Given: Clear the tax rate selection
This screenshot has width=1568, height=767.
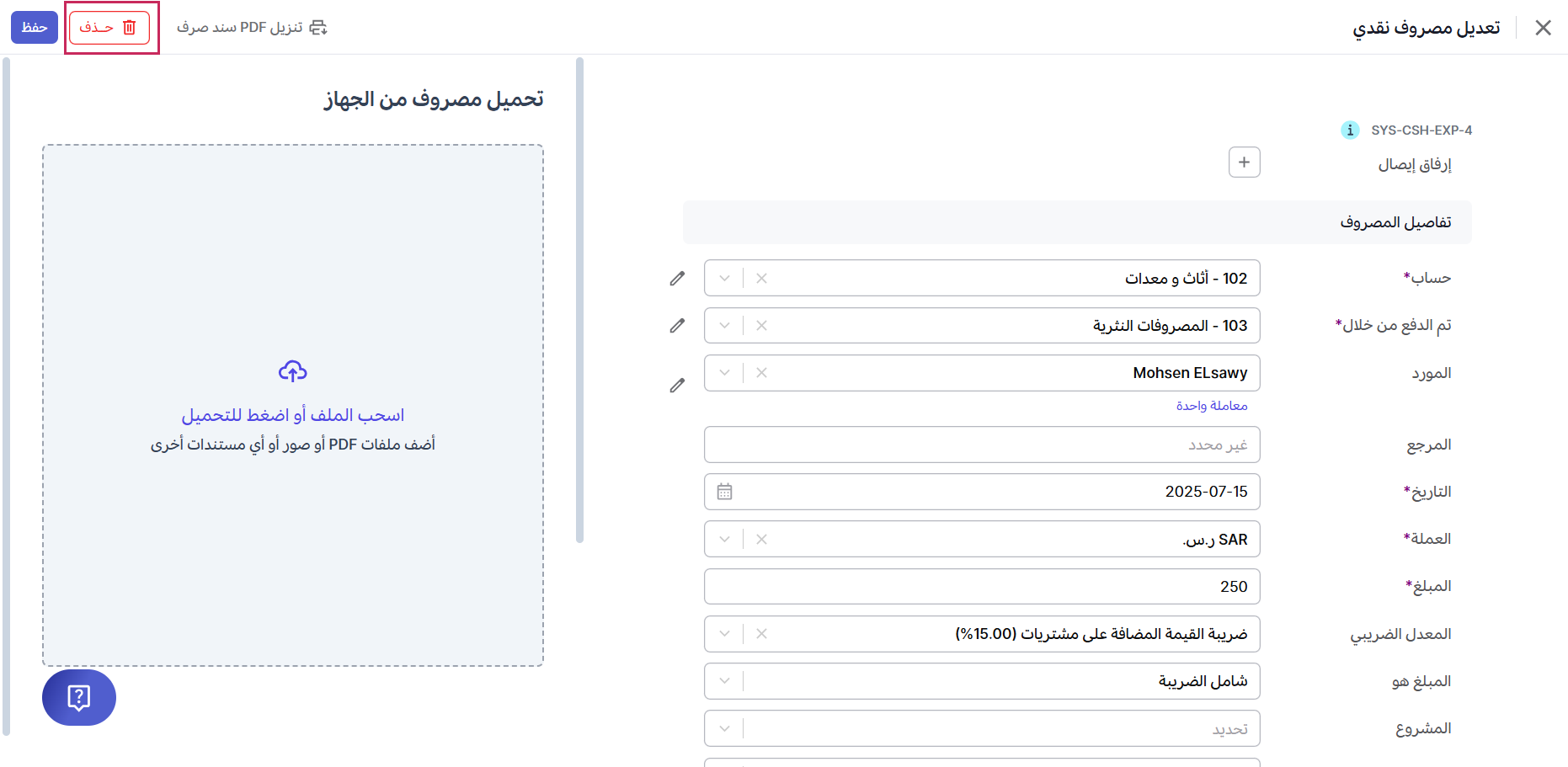Looking at the screenshot, I should 761,634.
